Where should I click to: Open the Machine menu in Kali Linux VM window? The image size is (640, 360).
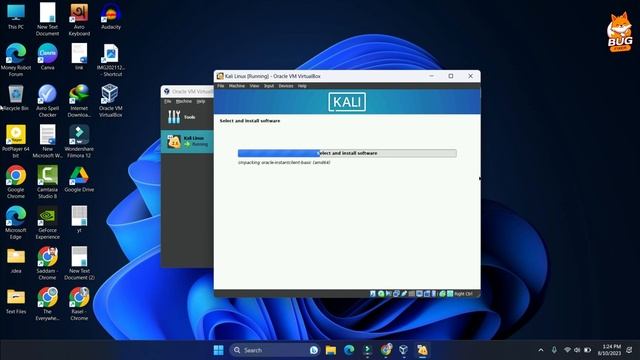tap(237, 86)
